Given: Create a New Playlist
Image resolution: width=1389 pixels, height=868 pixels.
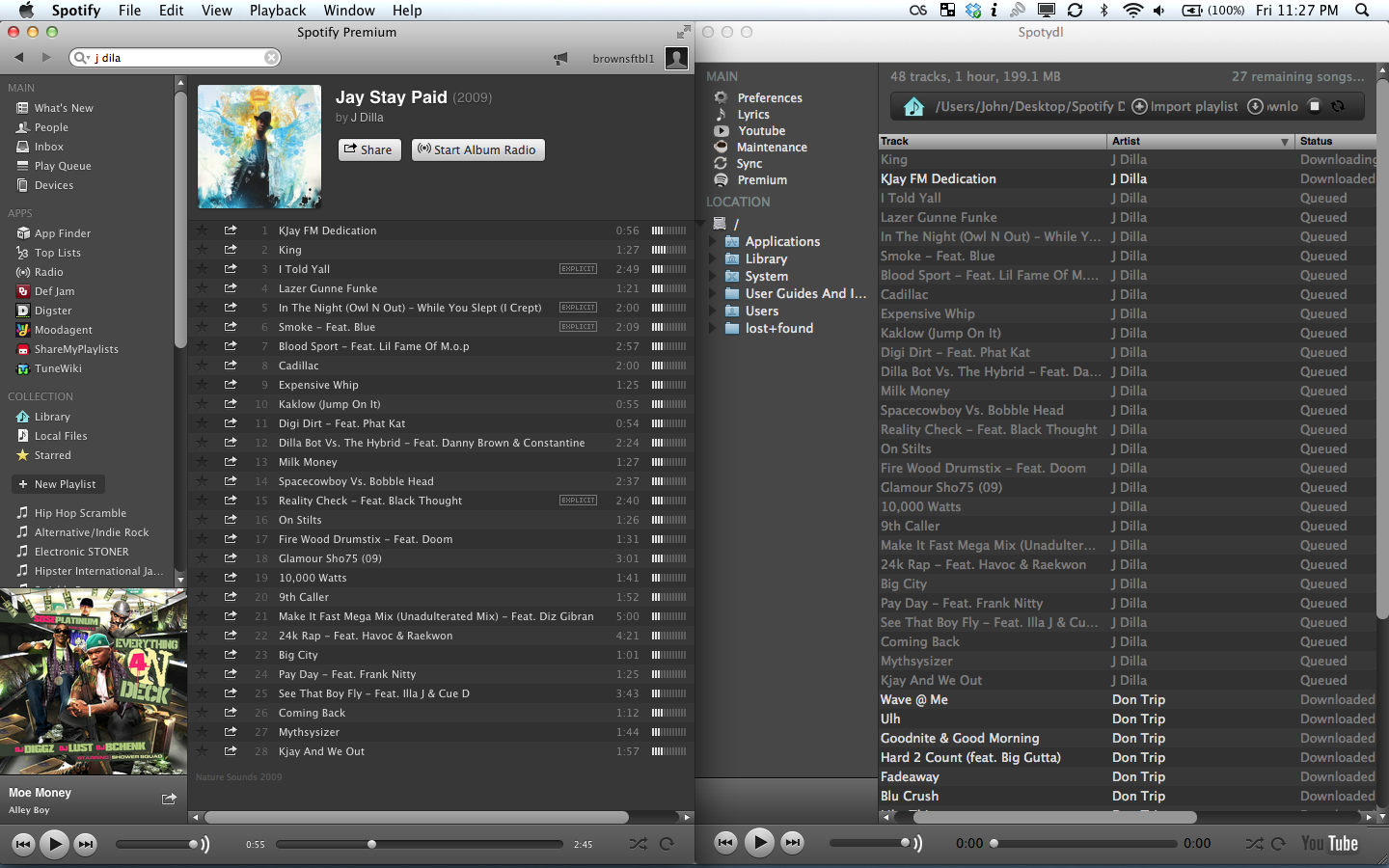Looking at the screenshot, I should 57,484.
